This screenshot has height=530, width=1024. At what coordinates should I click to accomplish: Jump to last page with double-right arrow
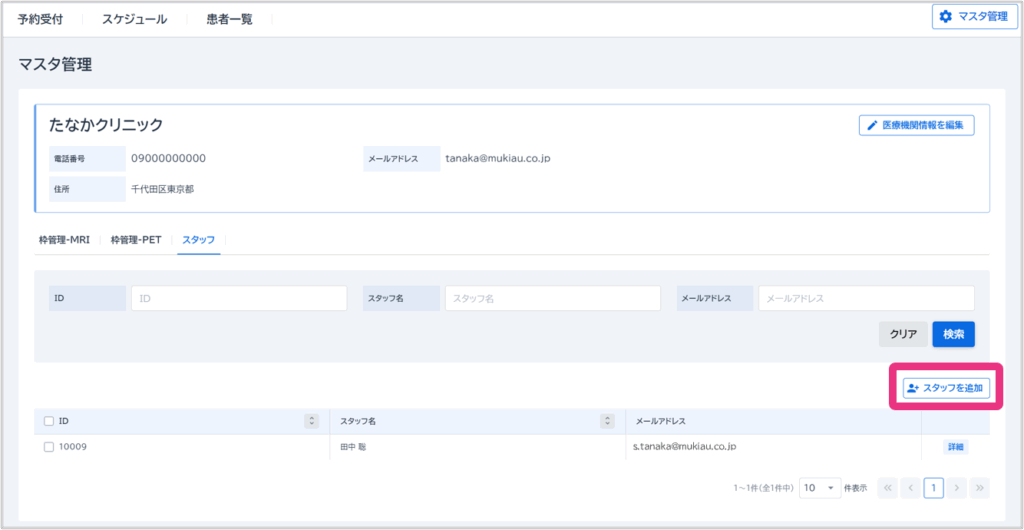980,488
